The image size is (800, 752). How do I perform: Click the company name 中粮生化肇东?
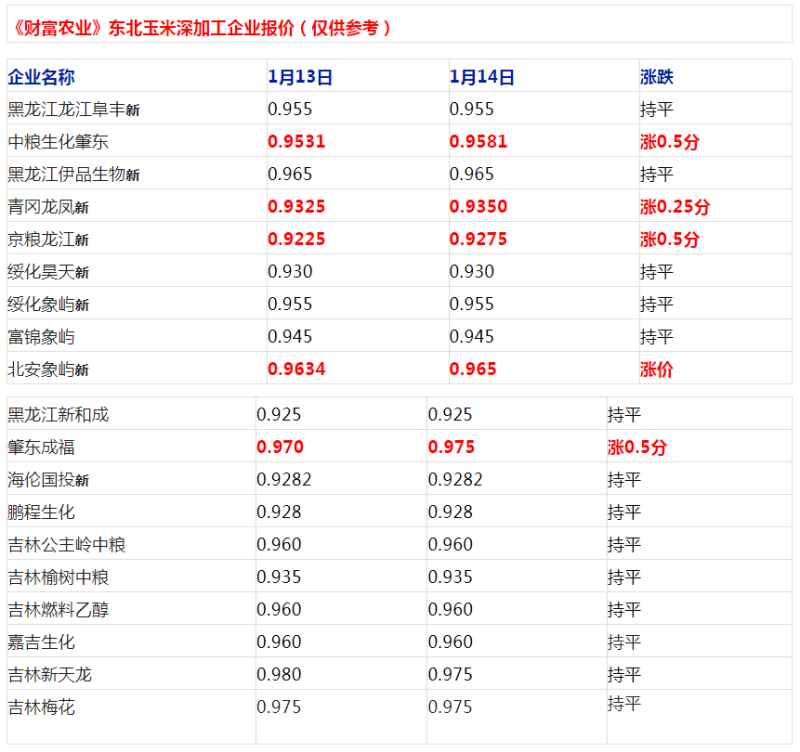pos(58,142)
